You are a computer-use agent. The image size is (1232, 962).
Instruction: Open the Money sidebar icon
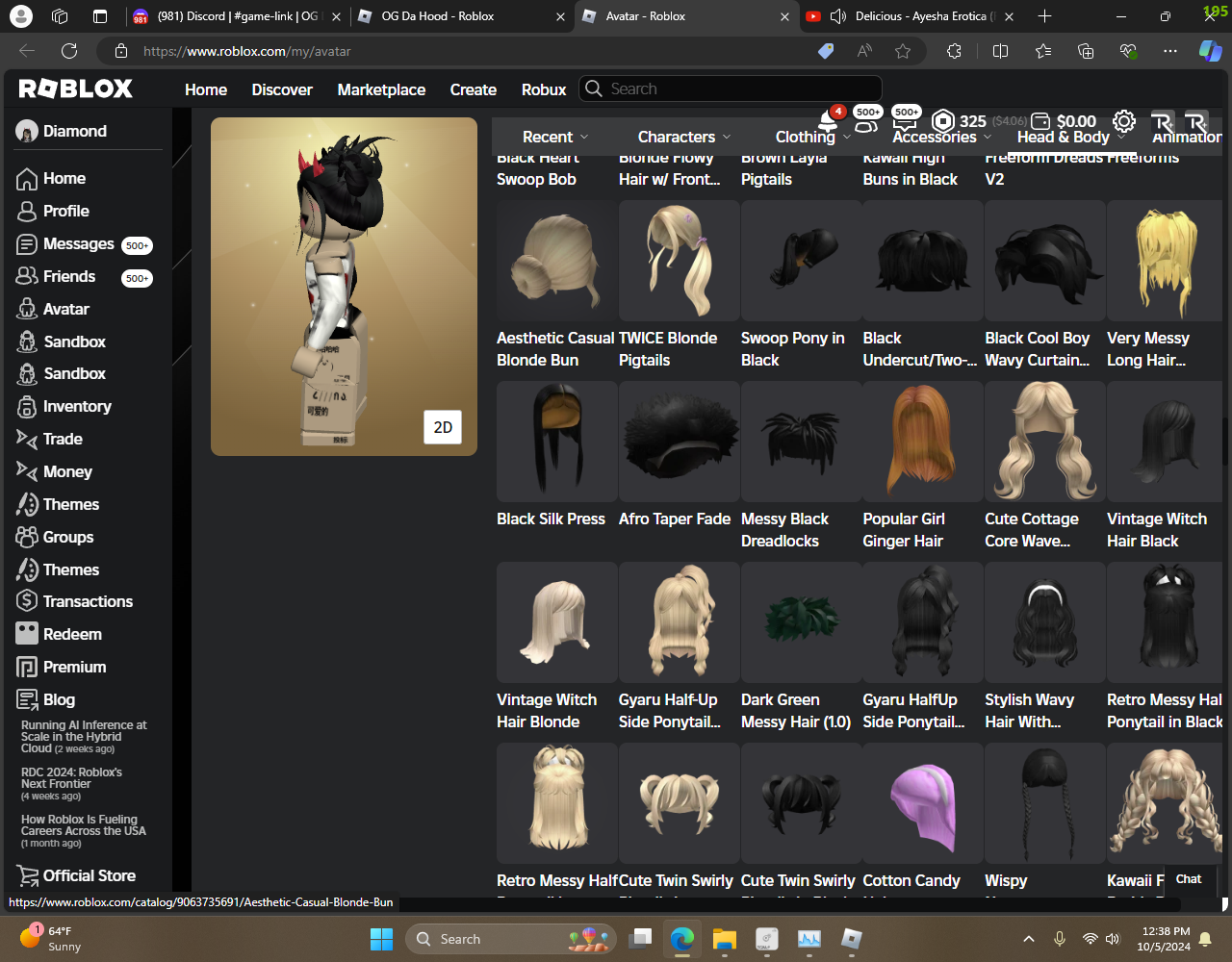click(27, 471)
